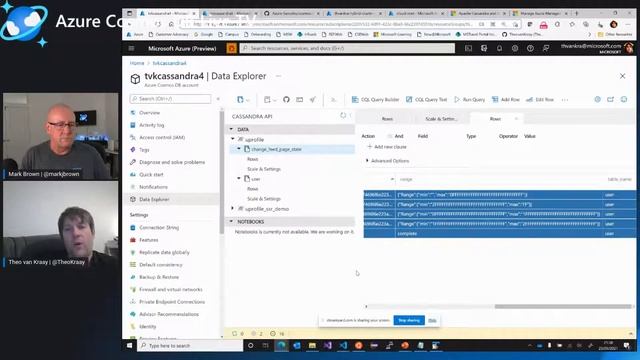This screenshot has width=640, height=360.
Task: Open Rows under user table
Action: [x=253, y=189]
